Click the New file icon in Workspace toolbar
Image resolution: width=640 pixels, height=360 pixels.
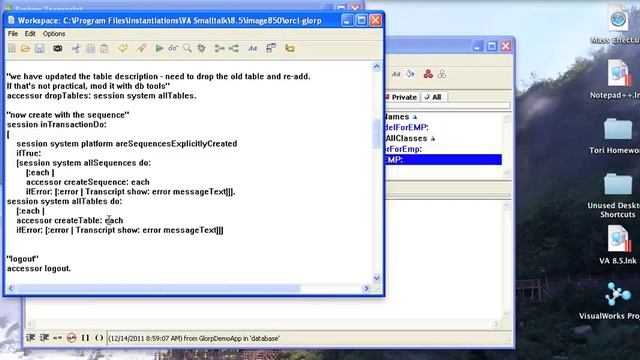coord(12,49)
